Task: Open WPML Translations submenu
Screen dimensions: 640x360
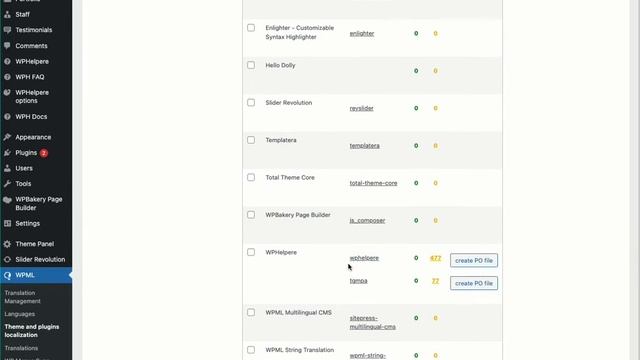Action: pyautogui.click(x=21, y=348)
